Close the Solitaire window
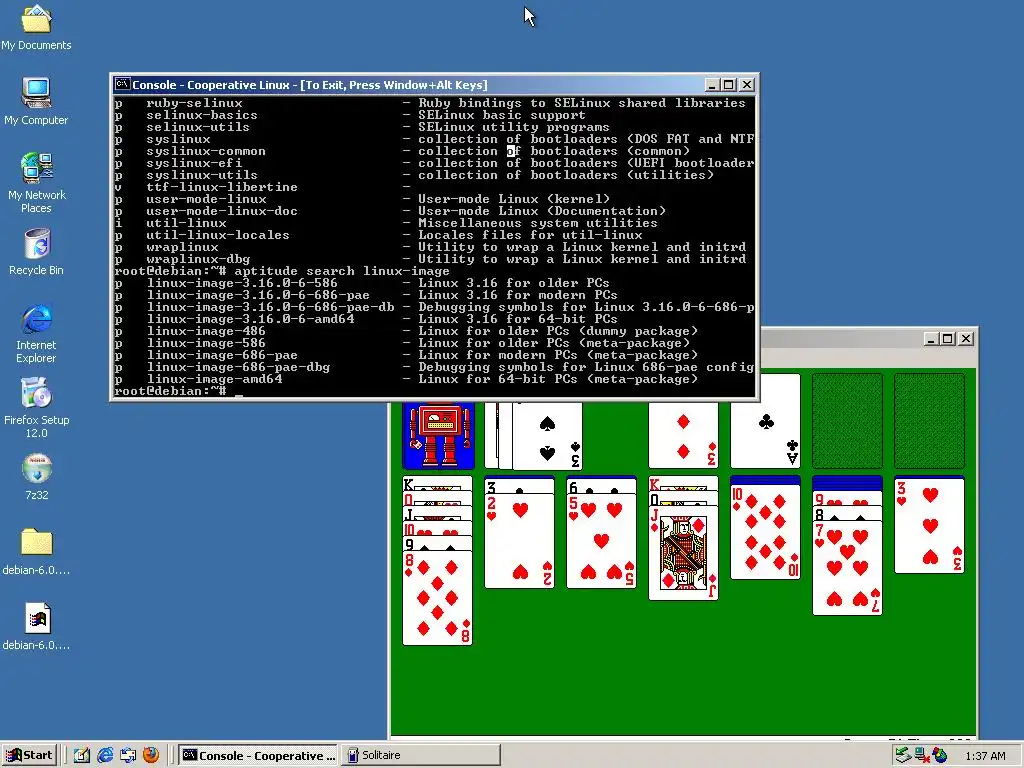This screenshot has height=768, width=1024. tap(966, 338)
